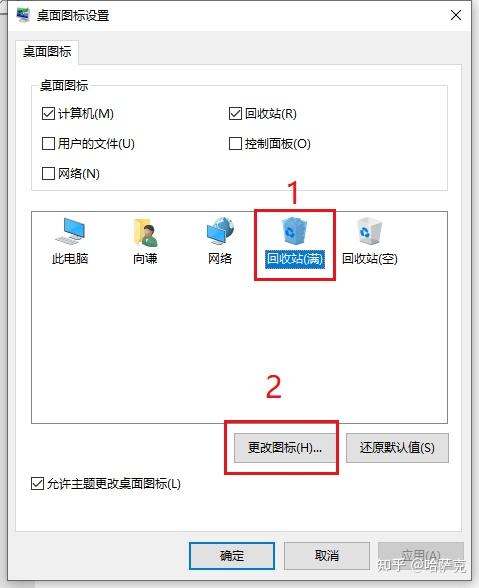Click the 还原默认值(S) button

coord(397,448)
